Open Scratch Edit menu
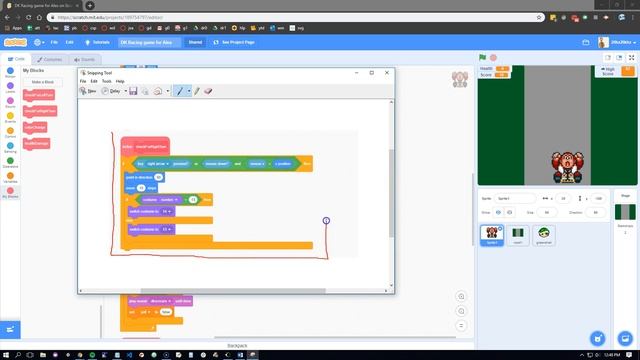This screenshot has height=360, width=640. 70,42
